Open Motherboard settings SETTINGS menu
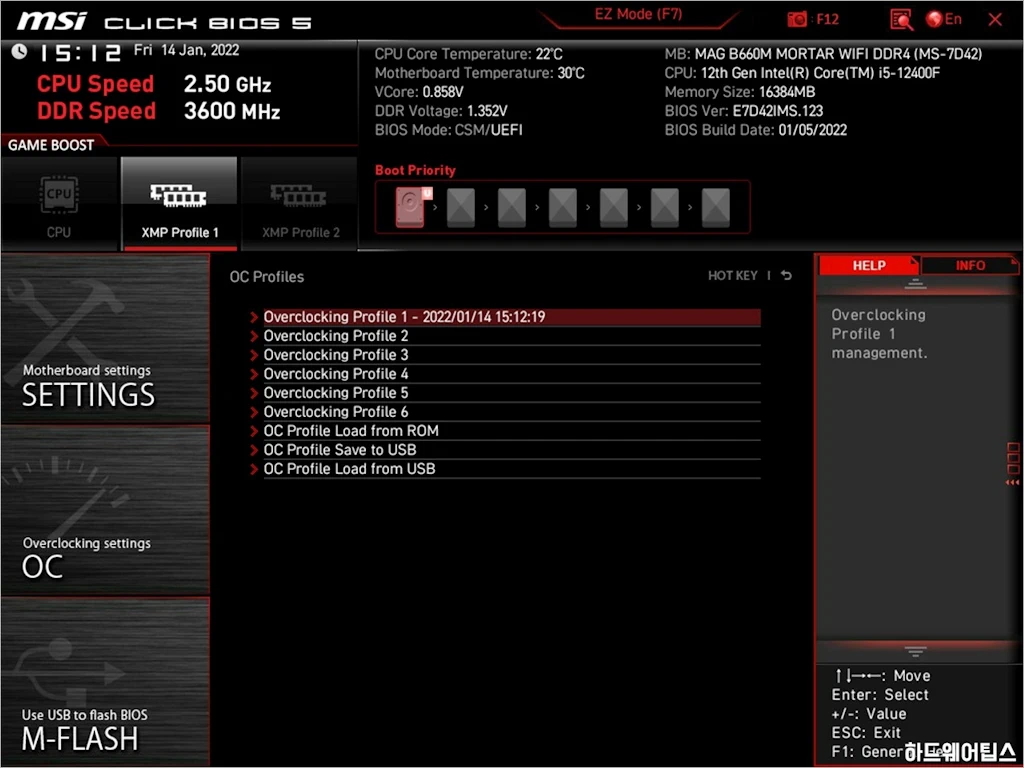Viewport: 1024px width, 768px height. pyautogui.click(x=105, y=338)
